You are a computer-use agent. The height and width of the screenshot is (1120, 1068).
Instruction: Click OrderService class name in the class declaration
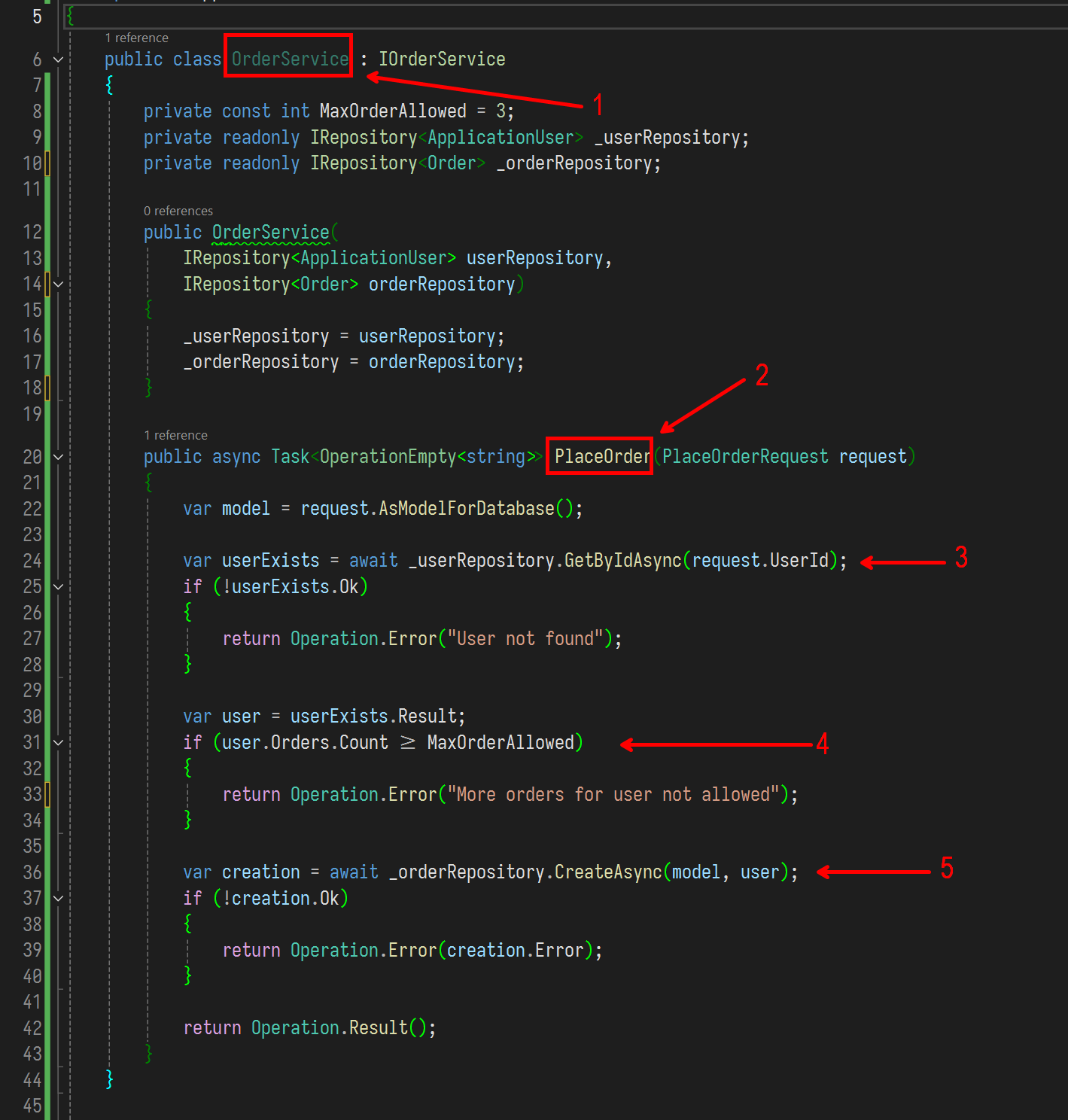point(290,59)
